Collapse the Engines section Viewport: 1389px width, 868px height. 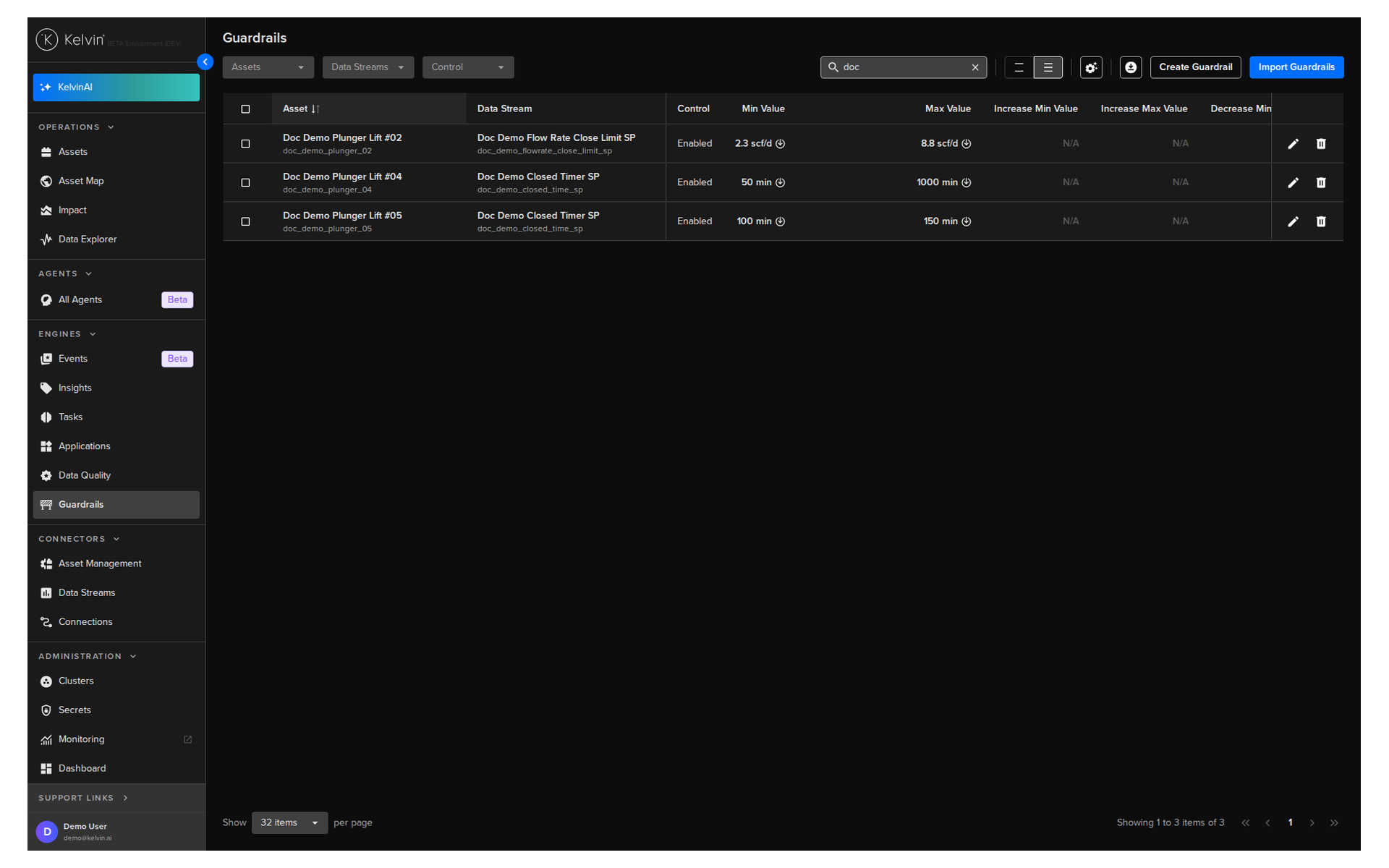pos(67,334)
